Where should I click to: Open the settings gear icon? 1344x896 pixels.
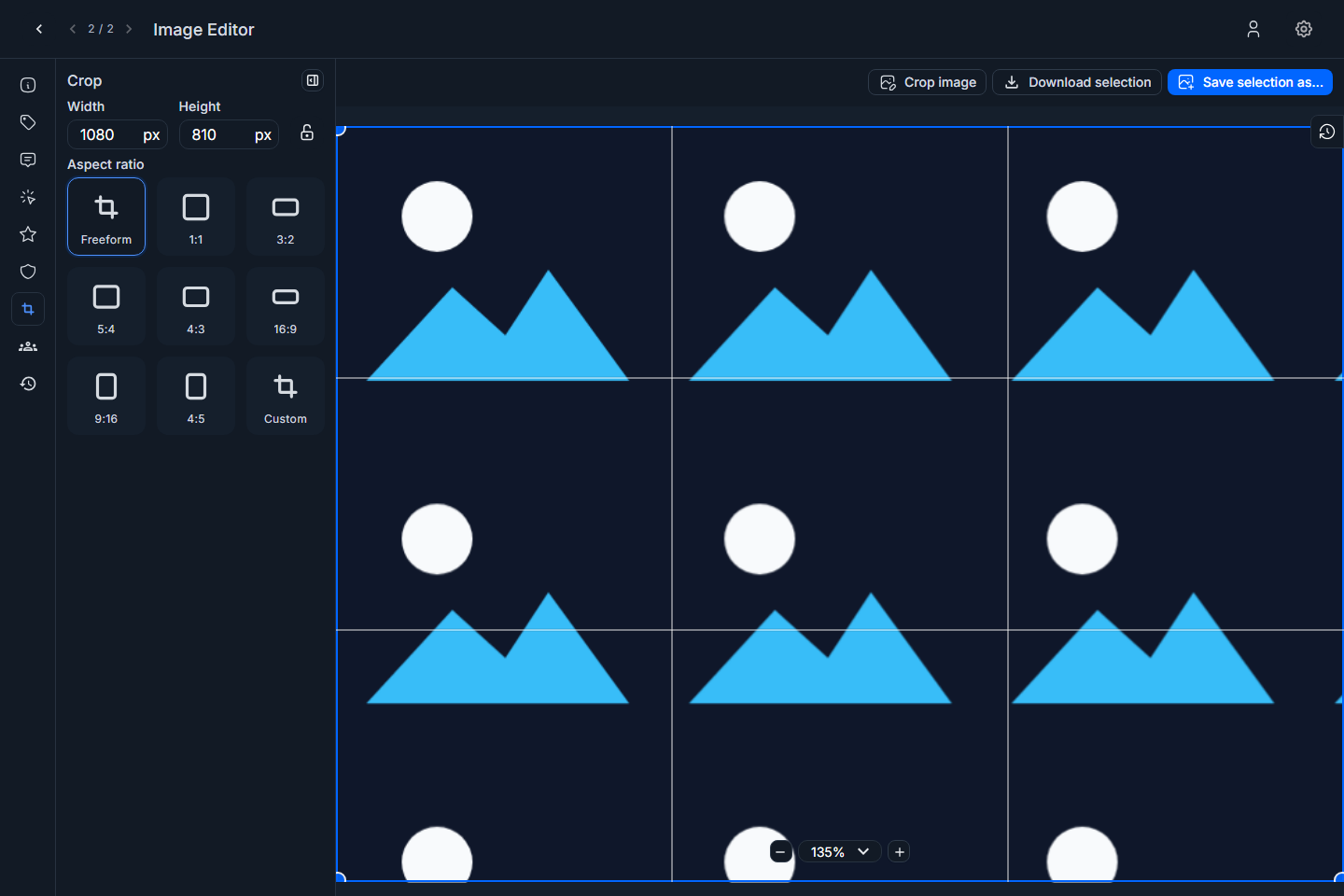(x=1304, y=29)
